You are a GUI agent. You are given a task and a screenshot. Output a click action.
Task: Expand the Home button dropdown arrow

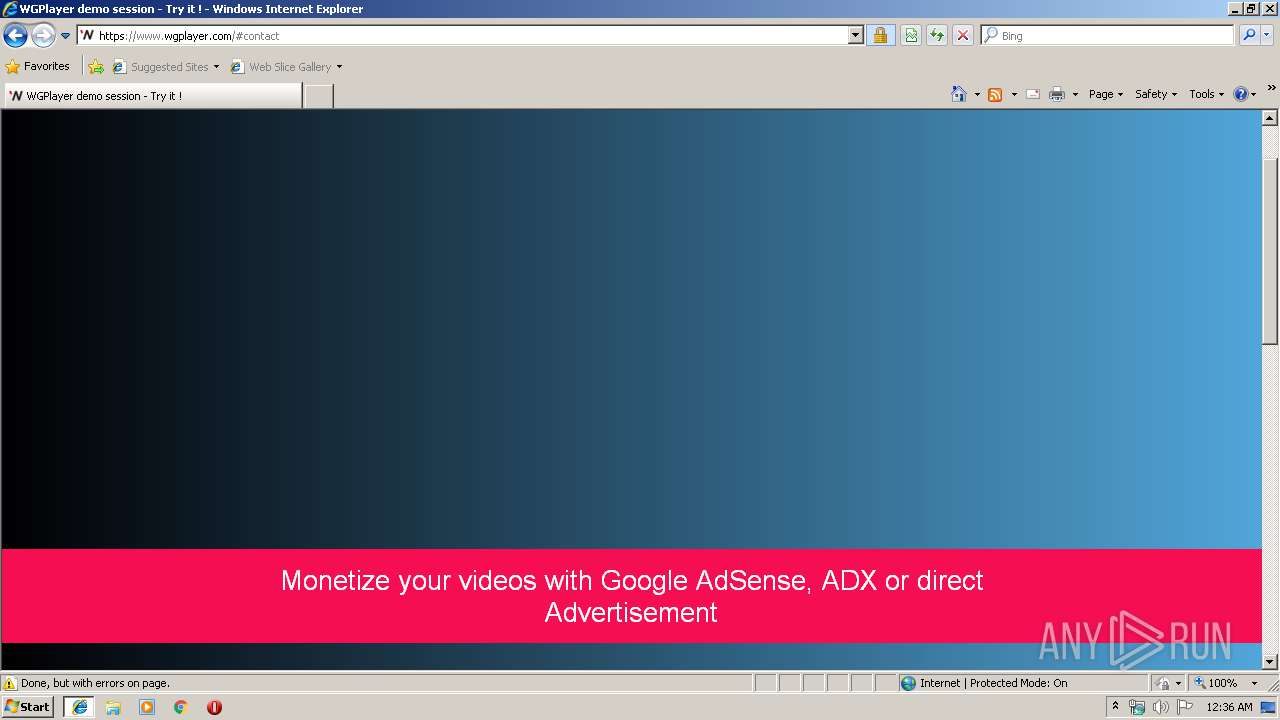[977, 94]
